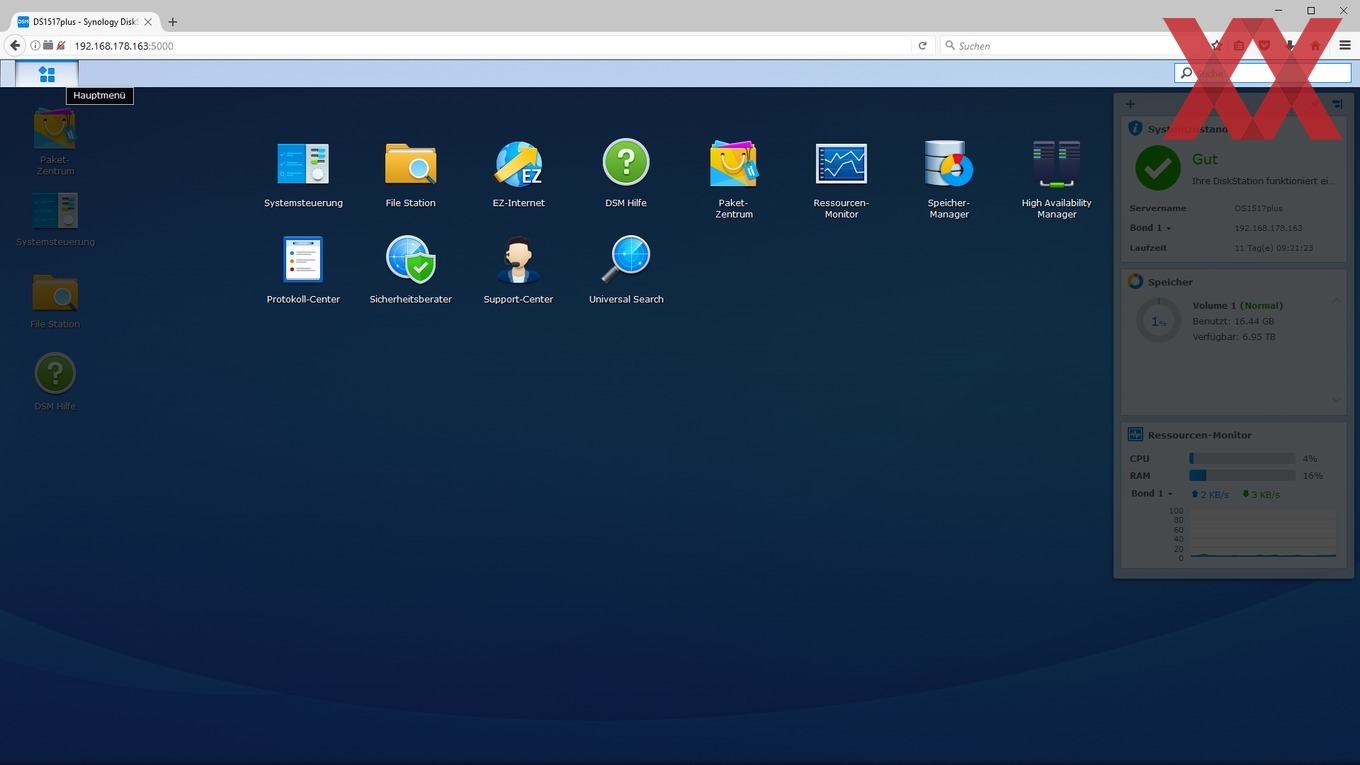Click the DSM desktop search field
The height and width of the screenshot is (765, 1360).
click(1262, 73)
